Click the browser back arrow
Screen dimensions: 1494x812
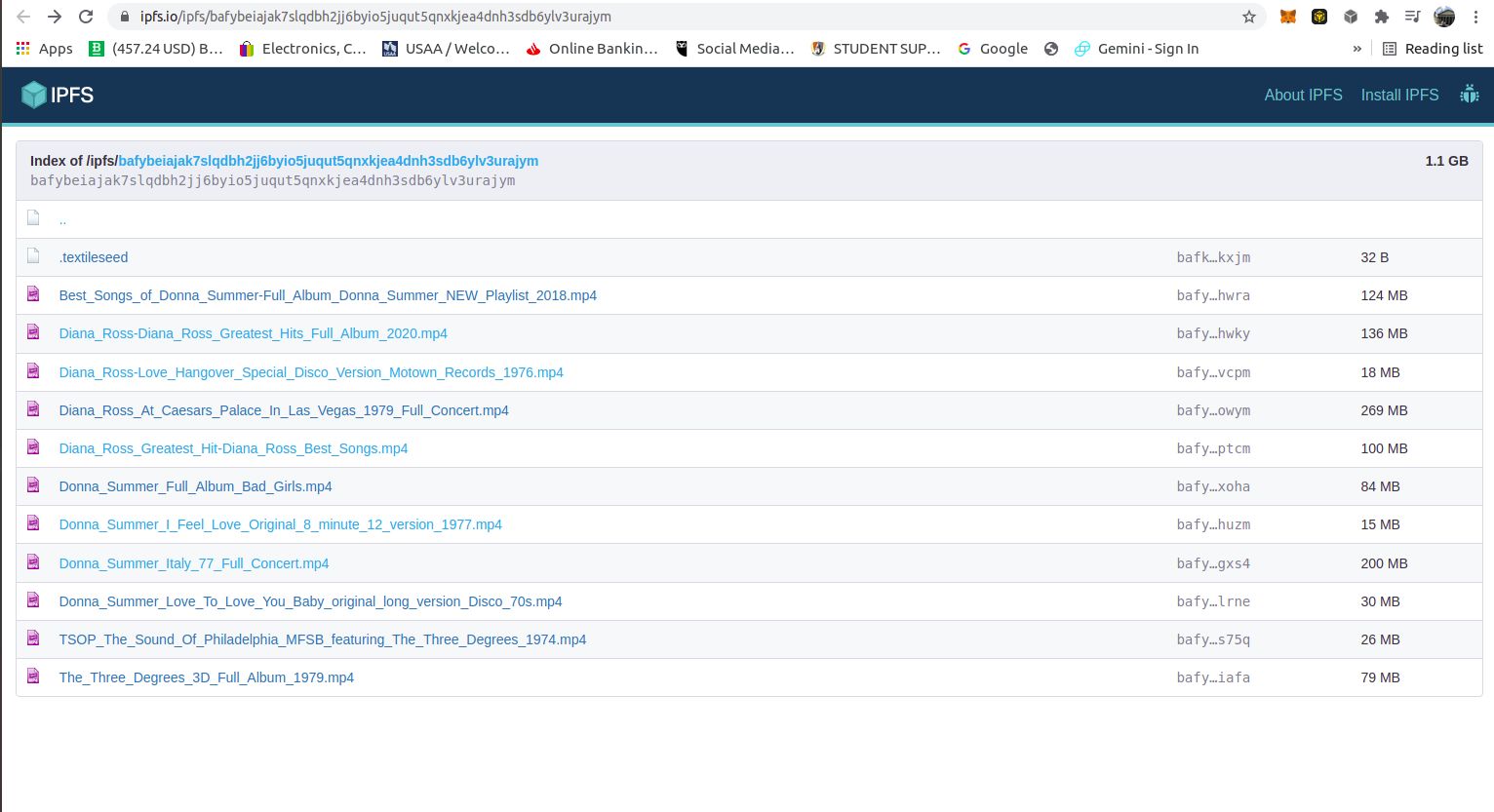pos(23,17)
